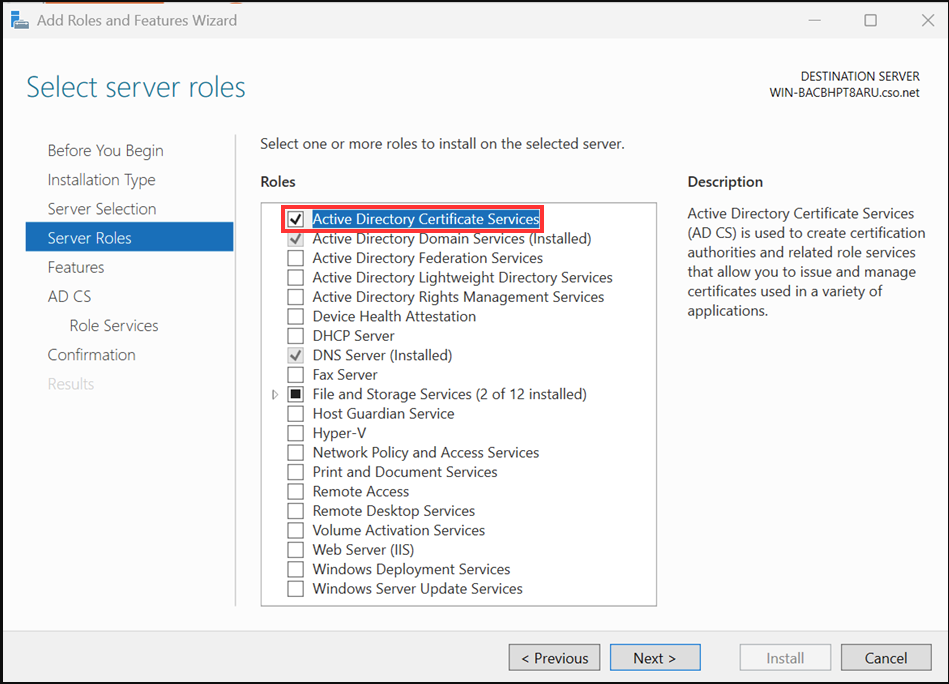The height and width of the screenshot is (684, 949).
Task: Tick the DHCP Server checkbox
Action: coord(295,336)
